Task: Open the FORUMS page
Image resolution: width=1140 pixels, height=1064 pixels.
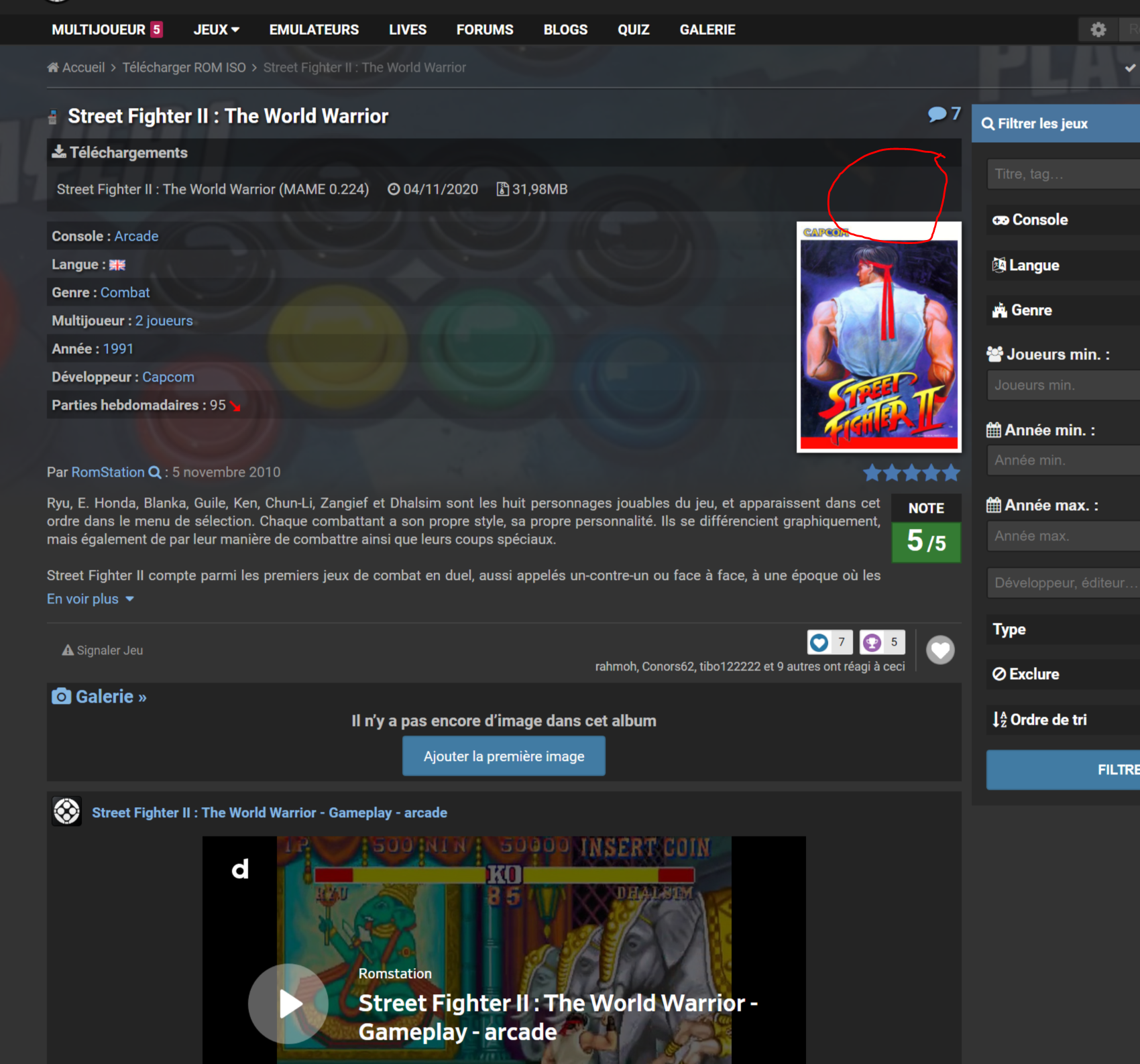Action: tap(485, 29)
